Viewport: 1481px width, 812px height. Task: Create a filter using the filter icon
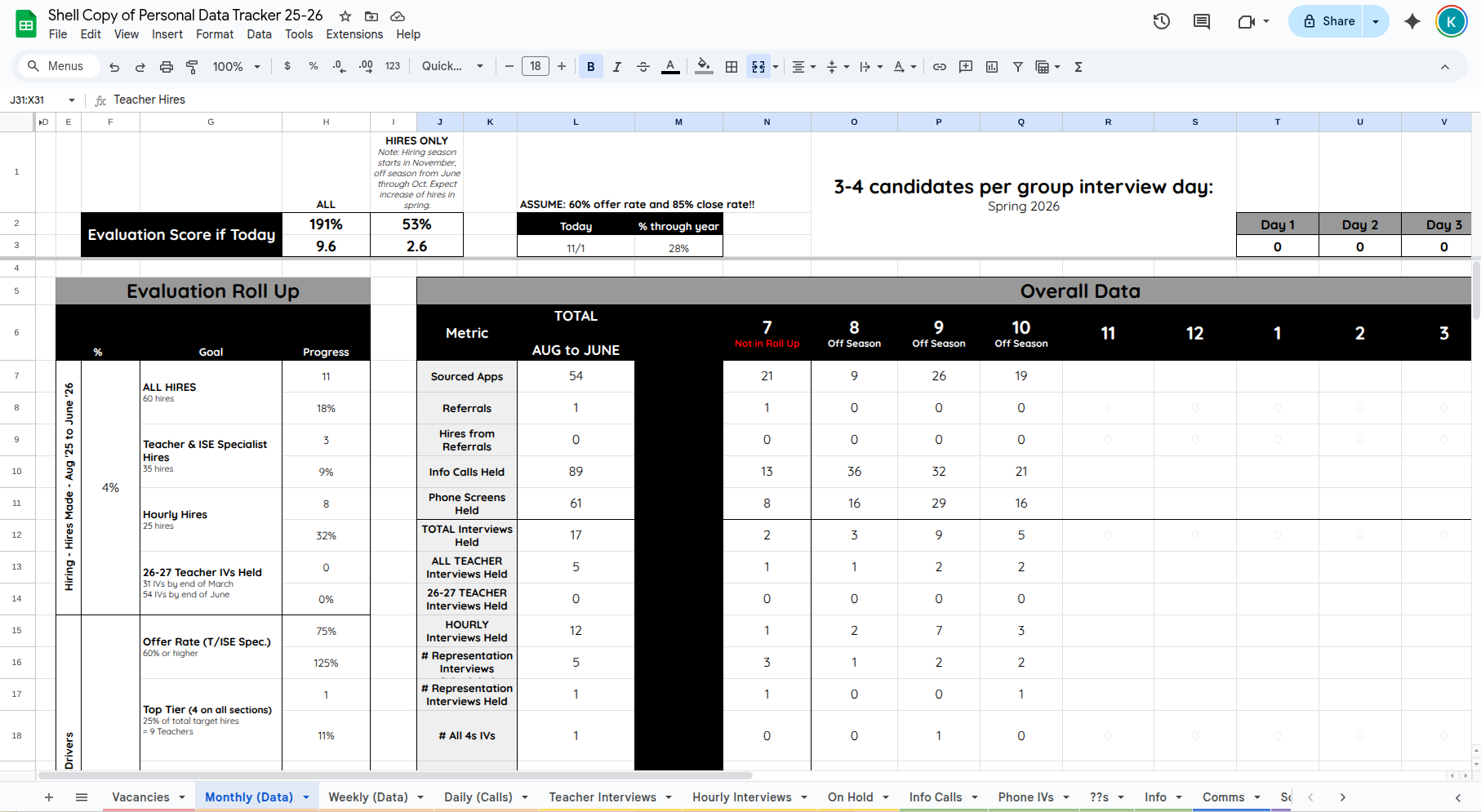1017,66
